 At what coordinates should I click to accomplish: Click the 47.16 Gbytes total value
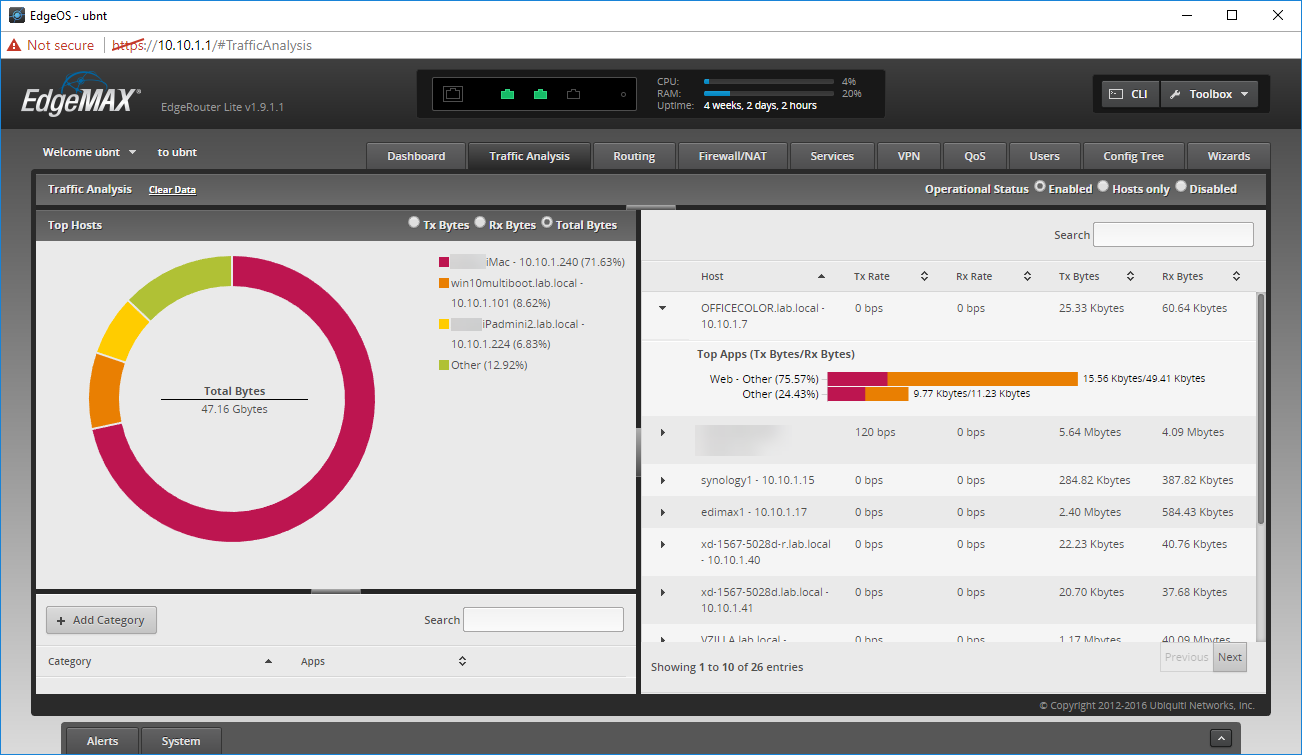(x=234, y=409)
